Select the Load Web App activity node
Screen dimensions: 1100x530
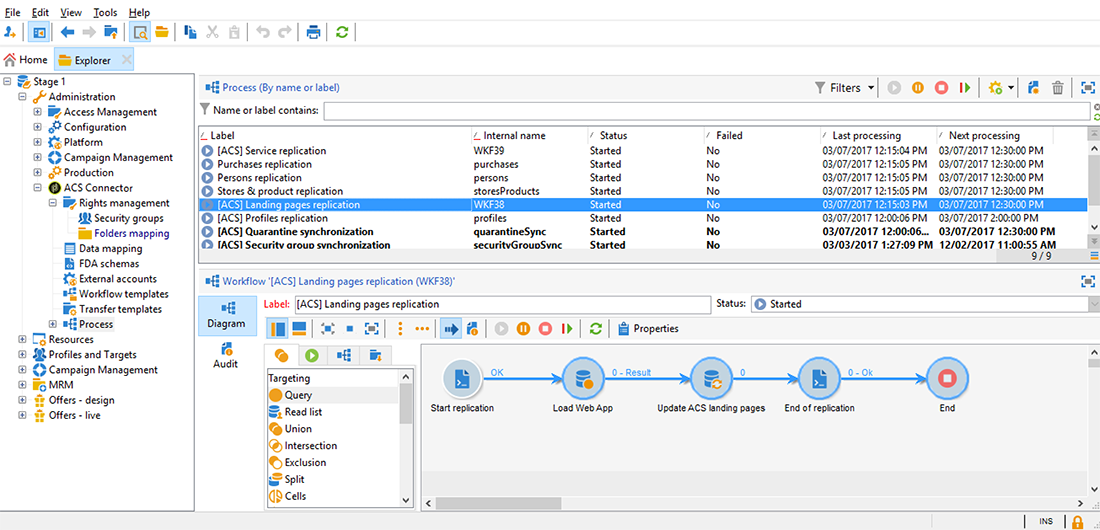click(581, 379)
